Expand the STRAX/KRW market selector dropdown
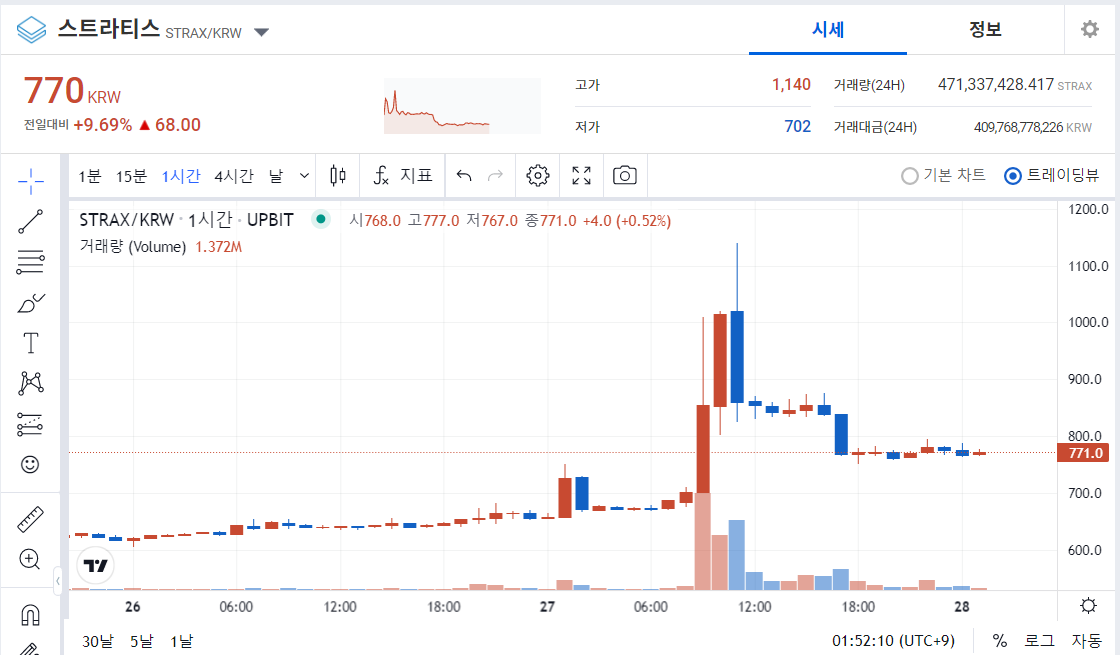 [261, 32]
